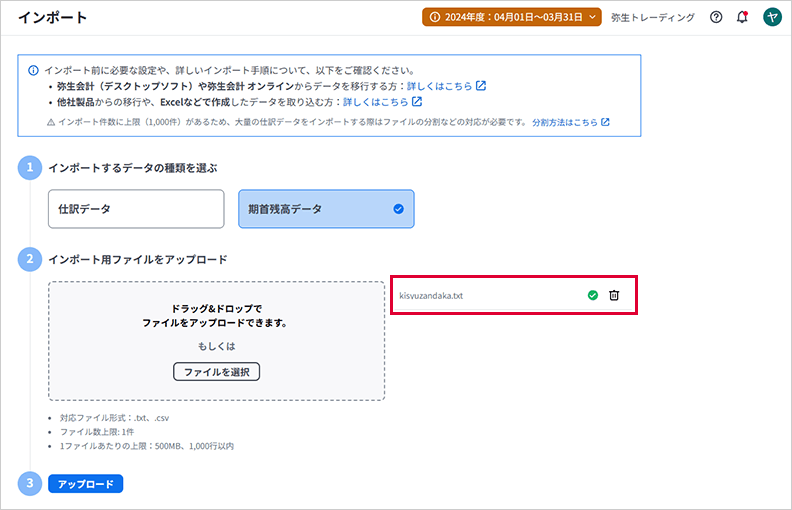Click the green upload success checkmark
The width and height of the screenshot is (792, 510).
[592, 295]
